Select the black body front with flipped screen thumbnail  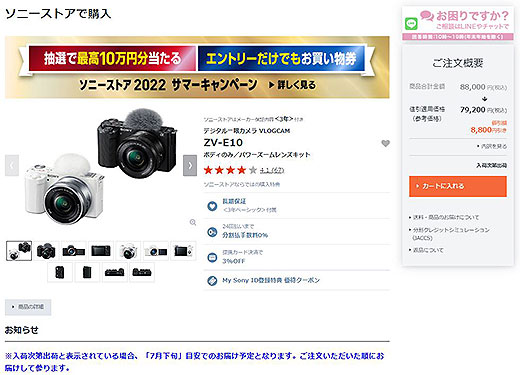click(74, 251)
